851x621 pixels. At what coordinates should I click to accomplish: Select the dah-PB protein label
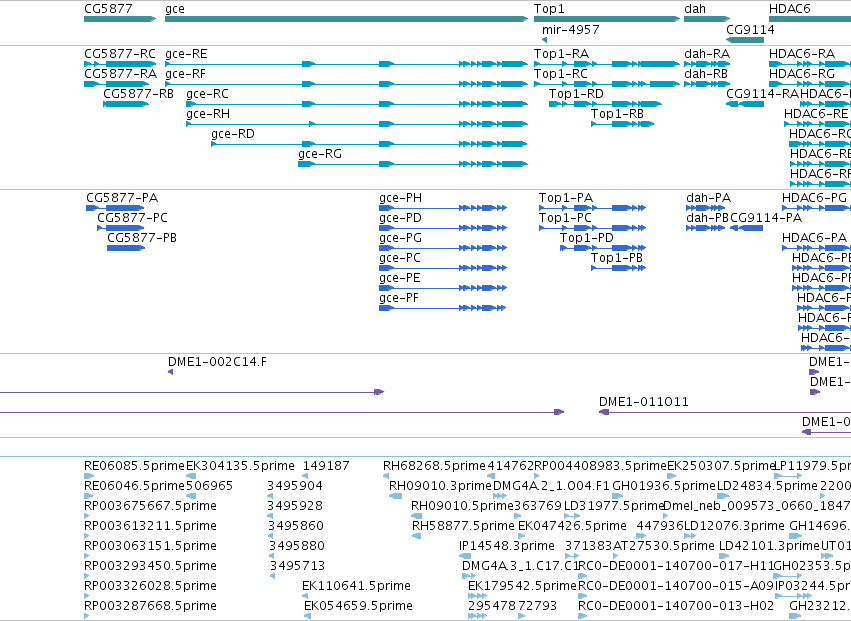(x=708, y=219)
